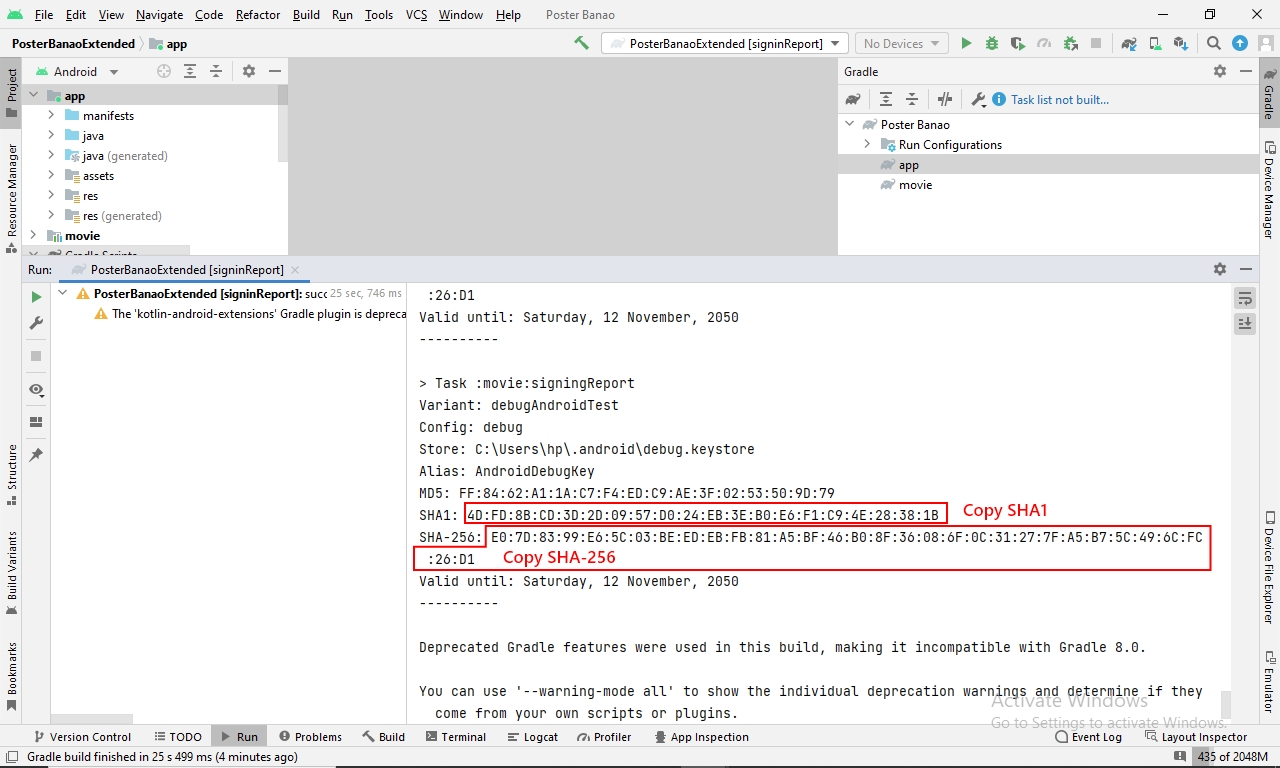This screenshot has width=1280, height=768.
Task: Open Gradle build tool settings wrench
Action: tap(979, 99)
